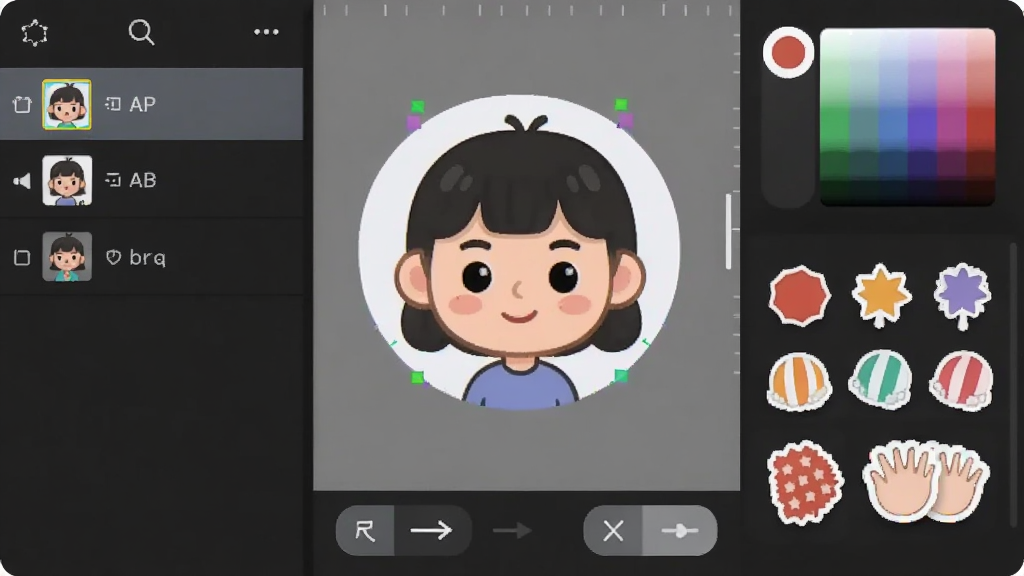Select the orange star-leaf sticker
This screenshot has height=576, width=1024.
pyautogui.click(x=882, y=296)
